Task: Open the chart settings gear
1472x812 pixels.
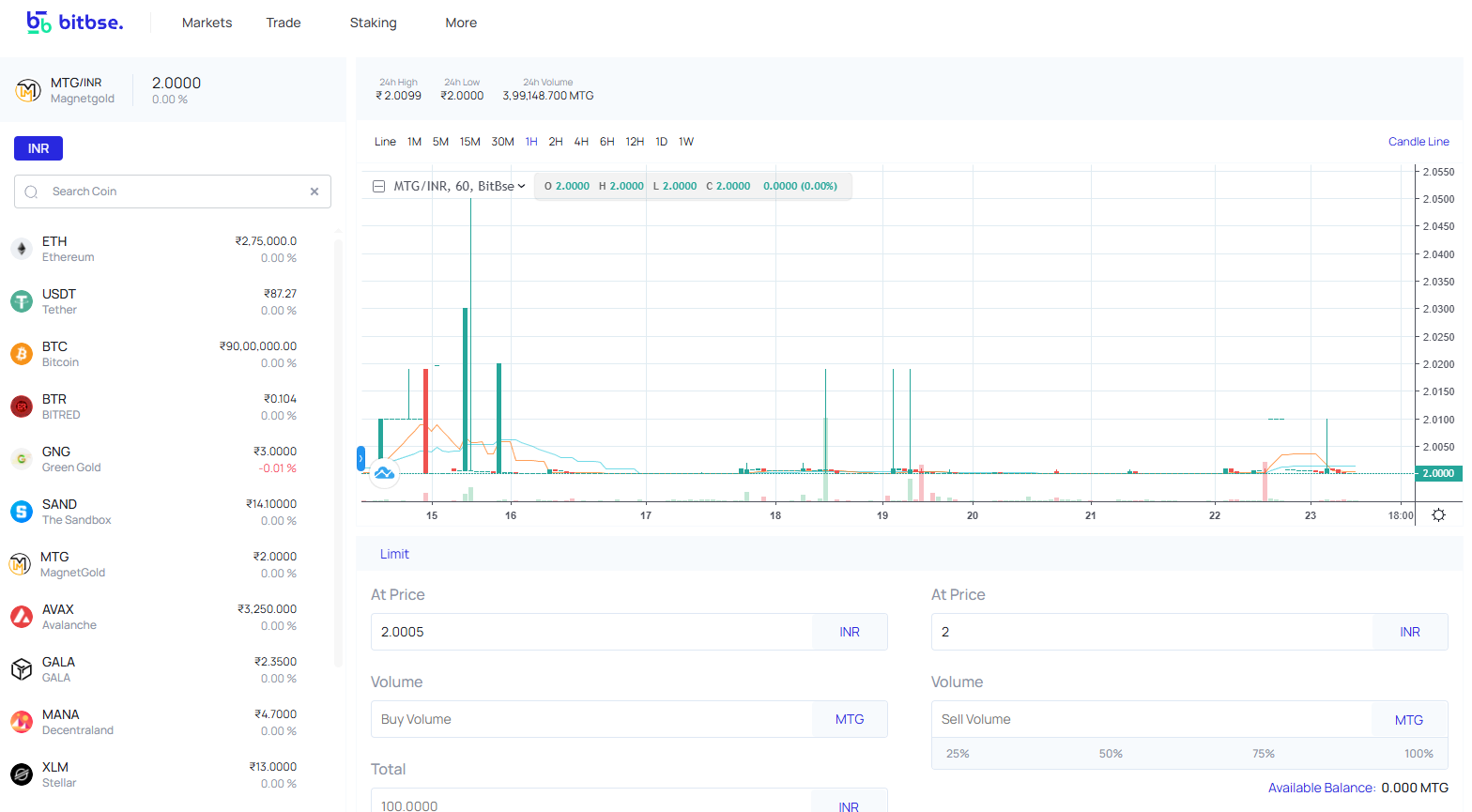Action: point(1438,515)
